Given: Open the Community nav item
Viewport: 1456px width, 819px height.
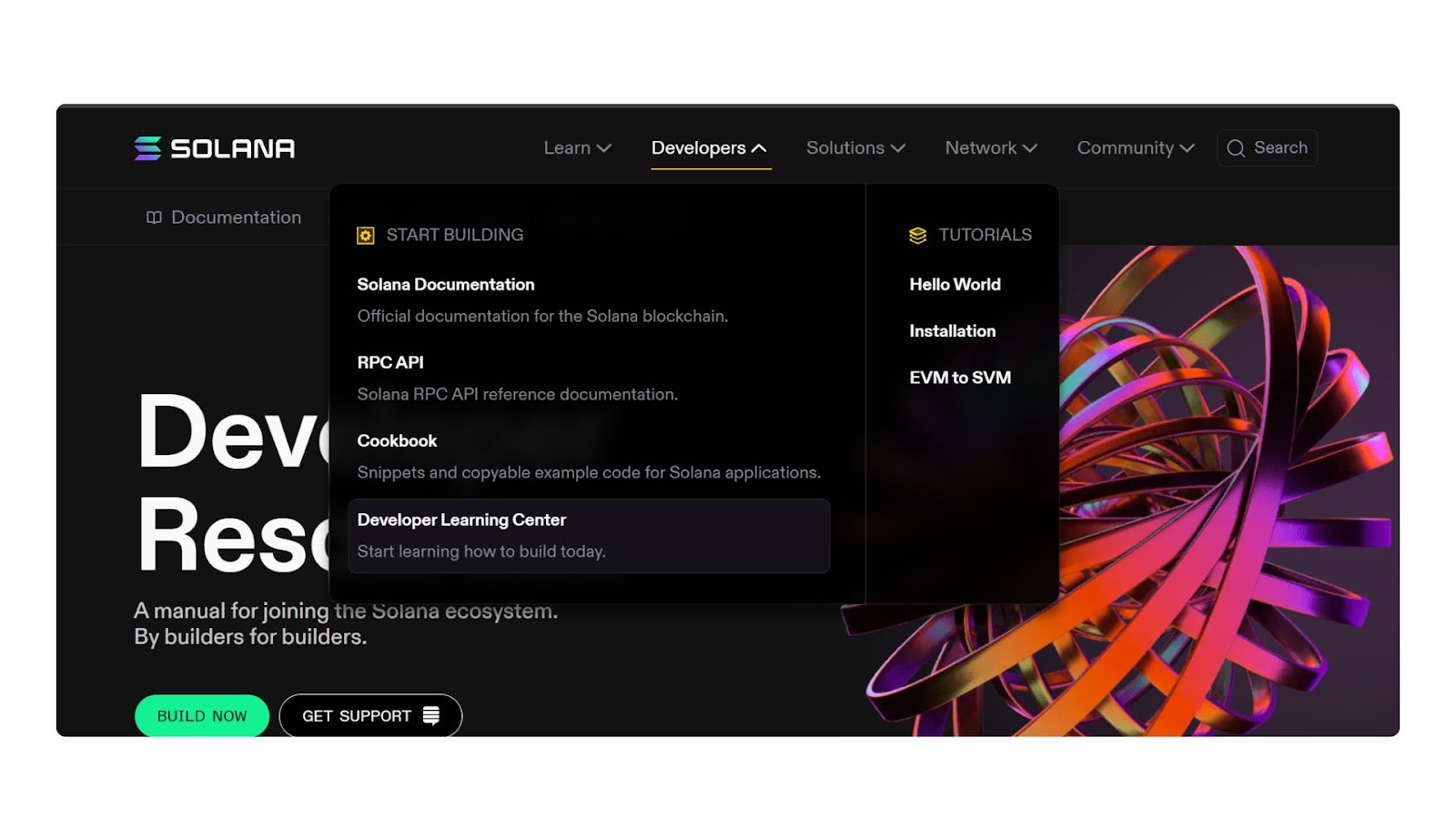Looking at the screenshot, I should [1136, 147].
